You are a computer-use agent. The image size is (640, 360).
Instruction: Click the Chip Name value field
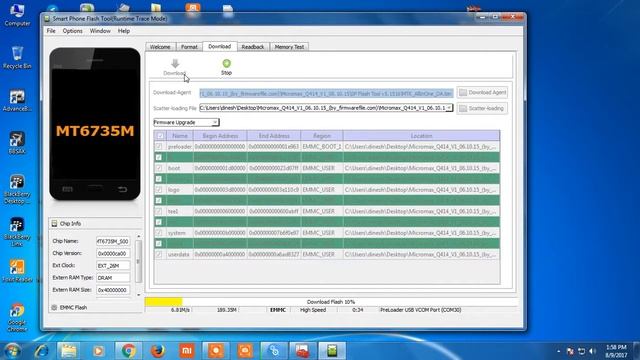click(113, 241)
